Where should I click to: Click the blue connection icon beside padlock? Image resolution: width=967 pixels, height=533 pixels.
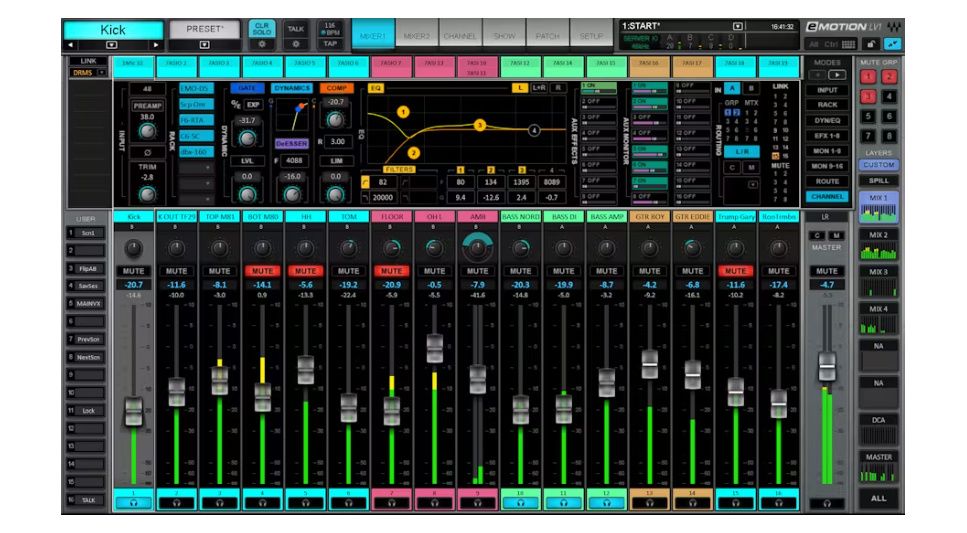[x=892, y=44]
